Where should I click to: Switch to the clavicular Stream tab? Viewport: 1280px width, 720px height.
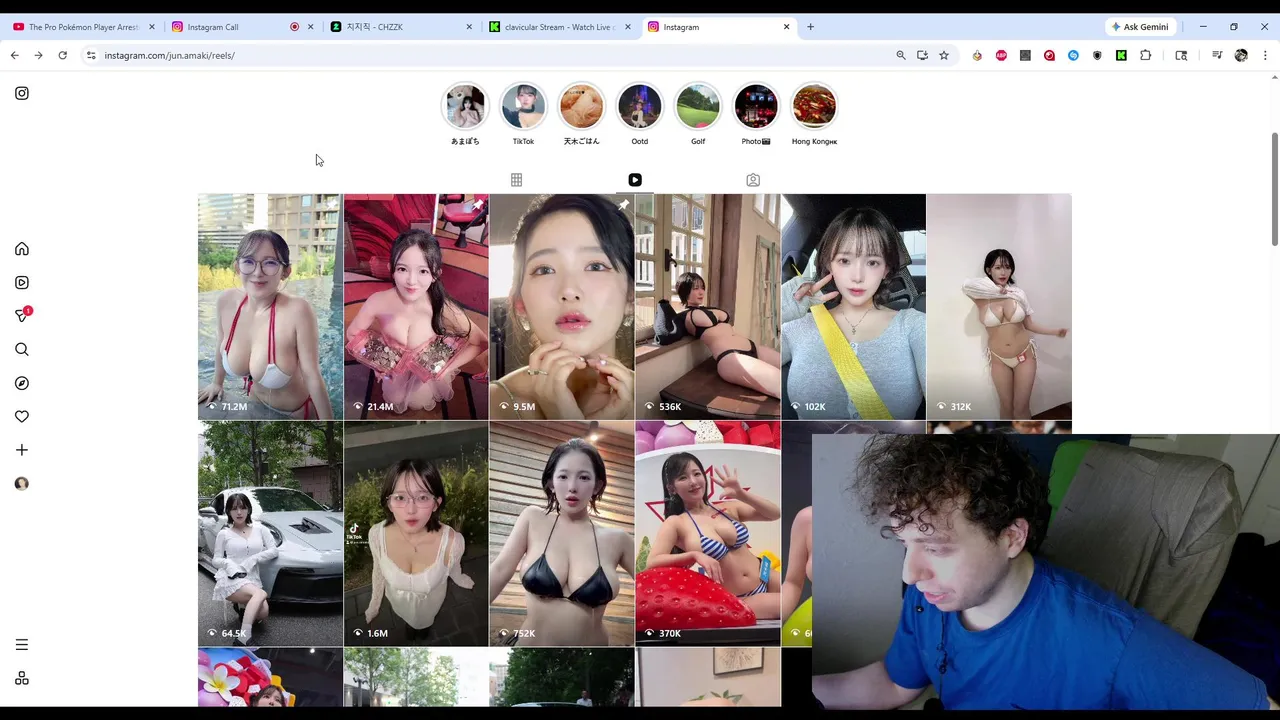[560, 27]
